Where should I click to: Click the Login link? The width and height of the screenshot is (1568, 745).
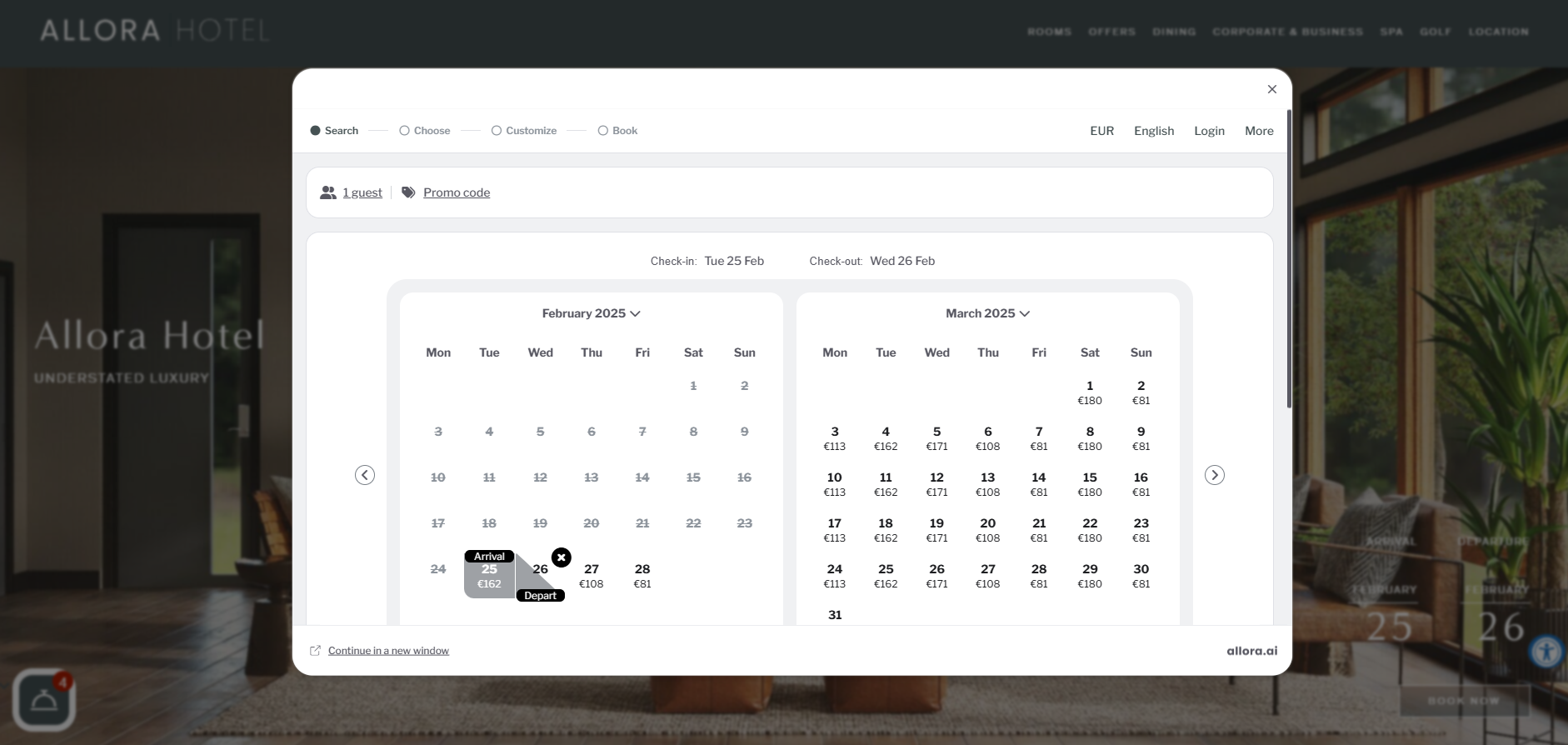pos(1209,131)
